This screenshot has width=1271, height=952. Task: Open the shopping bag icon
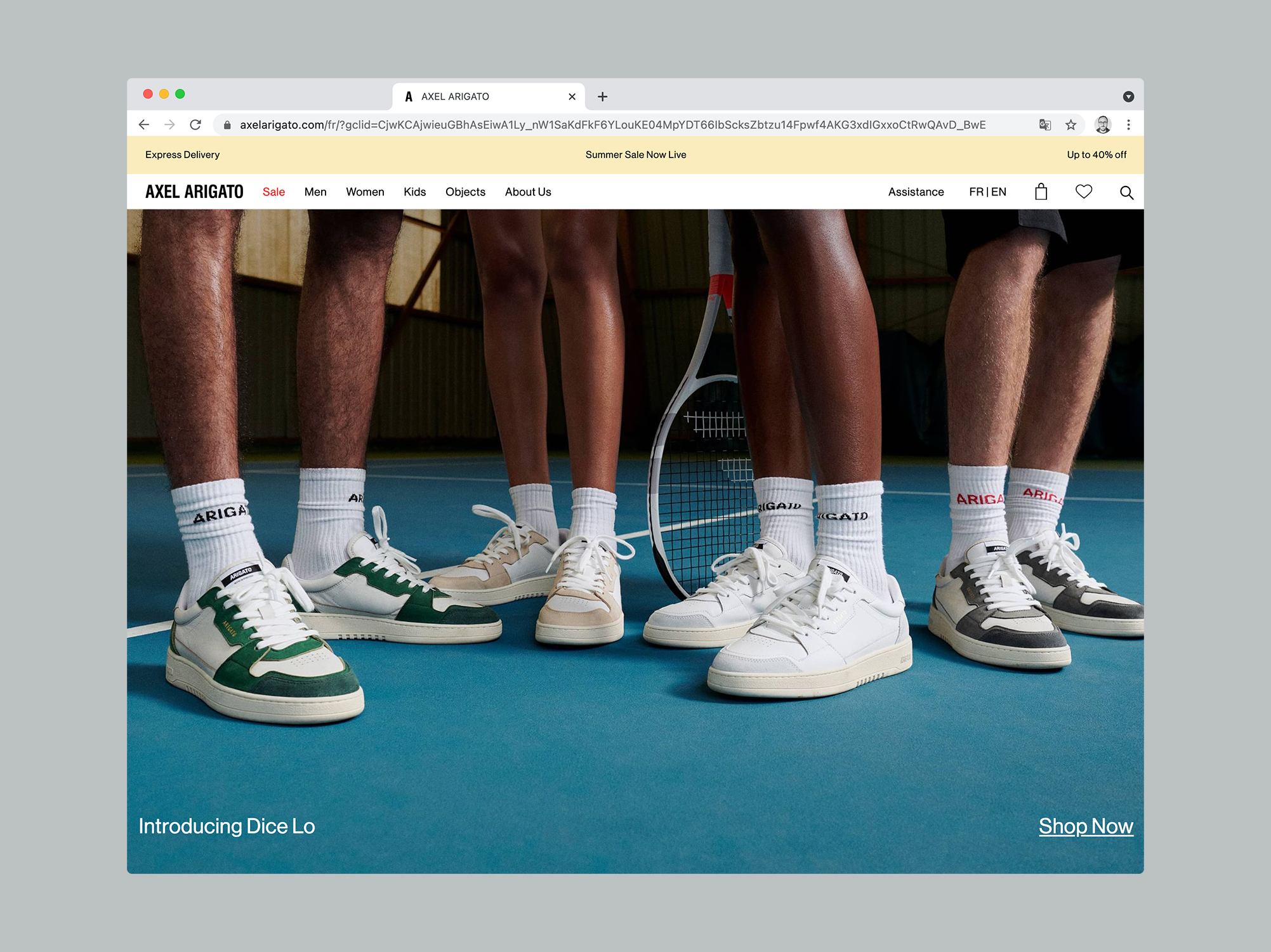tap(1041, 192)
